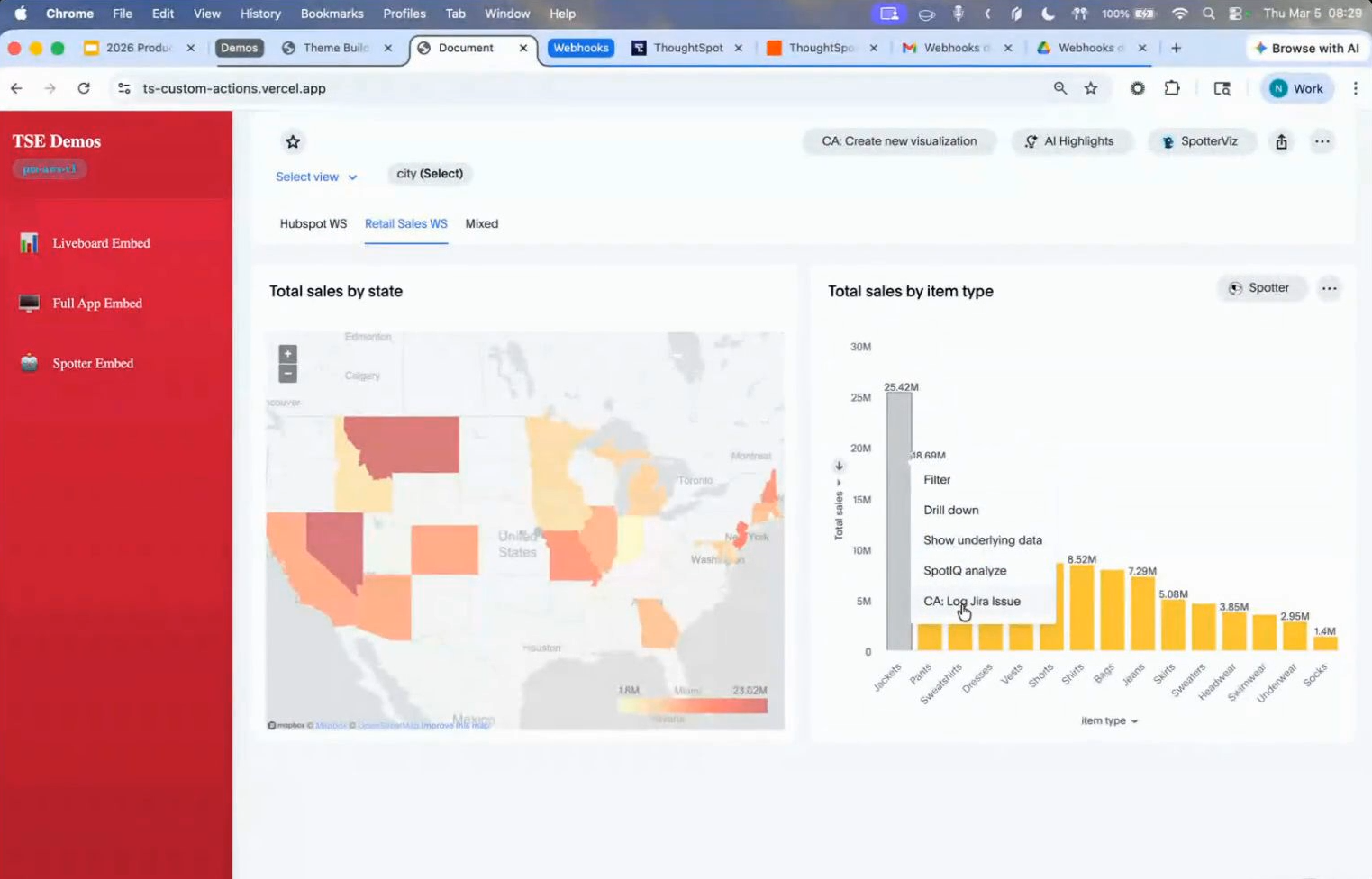Switch to the Mixed tab
1372x879 pixels.
(481, 224)
